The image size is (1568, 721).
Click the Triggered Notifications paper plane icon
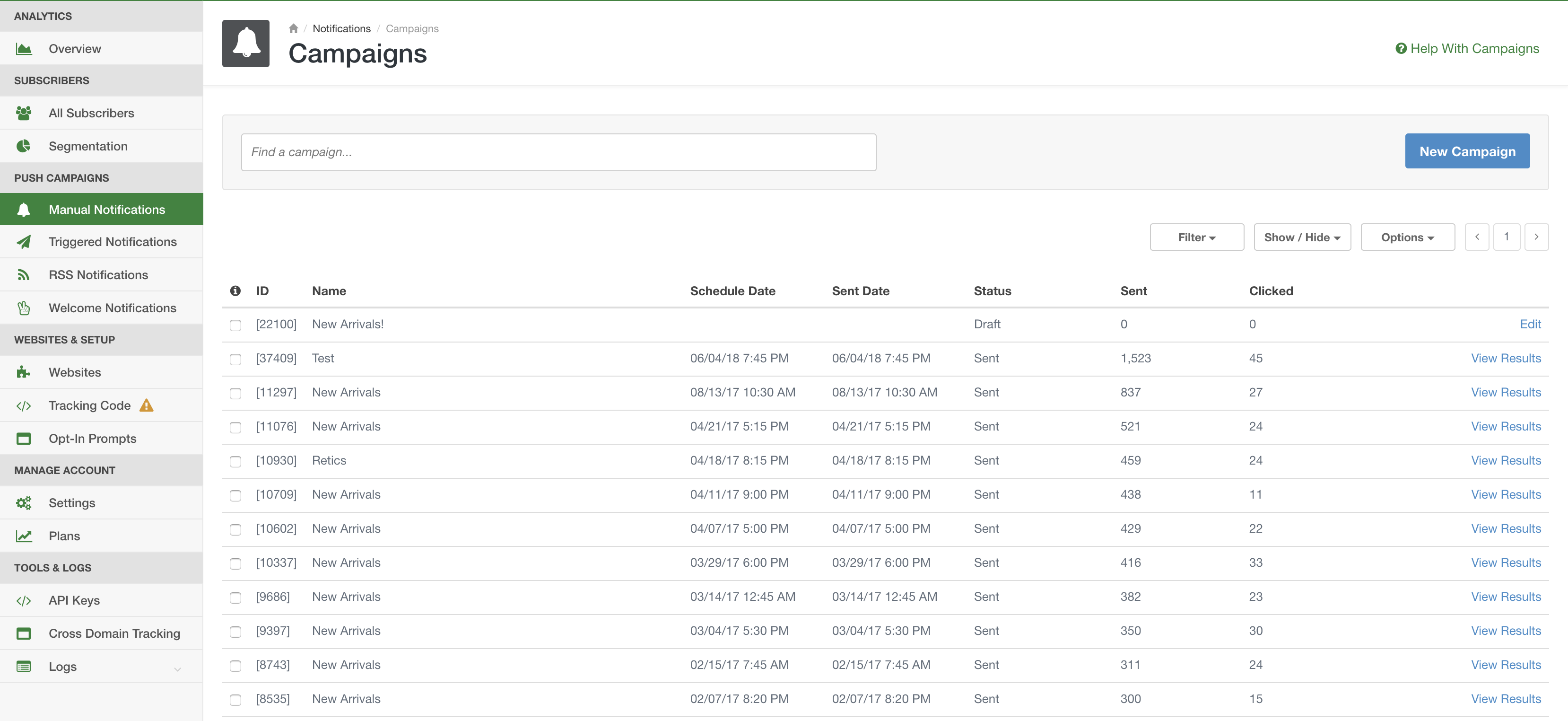pyautogui.click(x=24, y=242)
